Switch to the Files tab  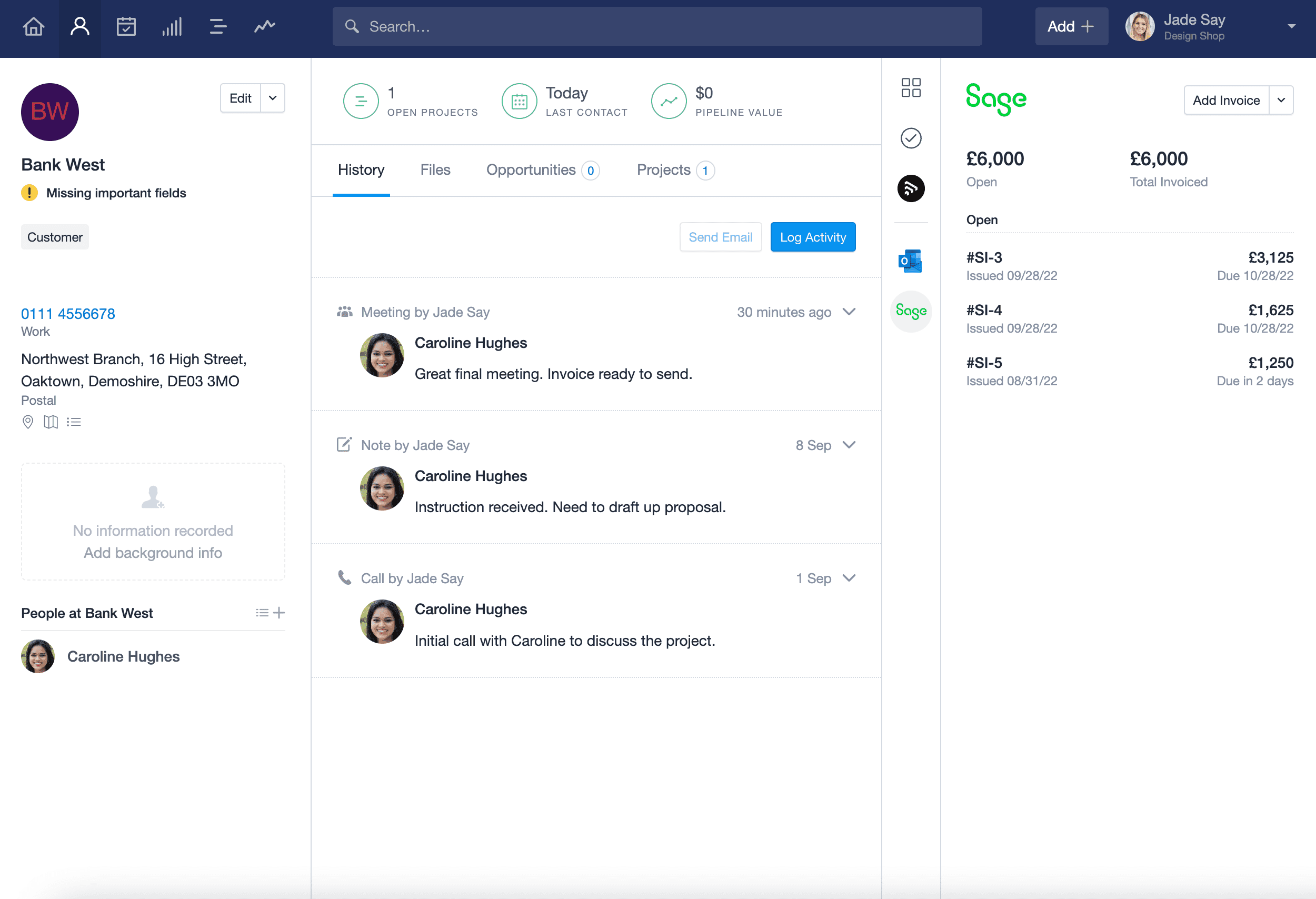[x=435, y=168]
